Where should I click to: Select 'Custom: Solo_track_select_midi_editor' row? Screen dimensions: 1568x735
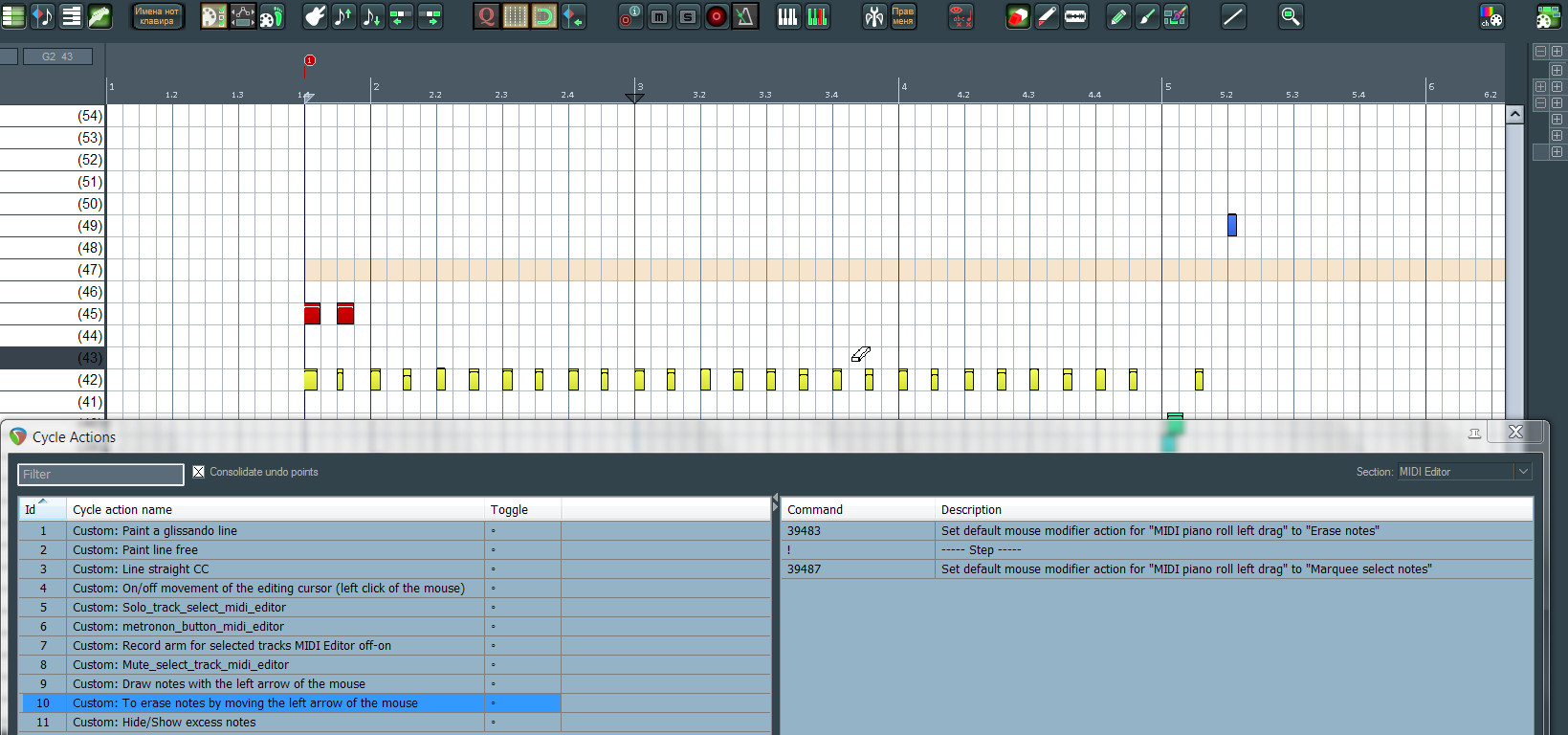click(x=395, y=608)
